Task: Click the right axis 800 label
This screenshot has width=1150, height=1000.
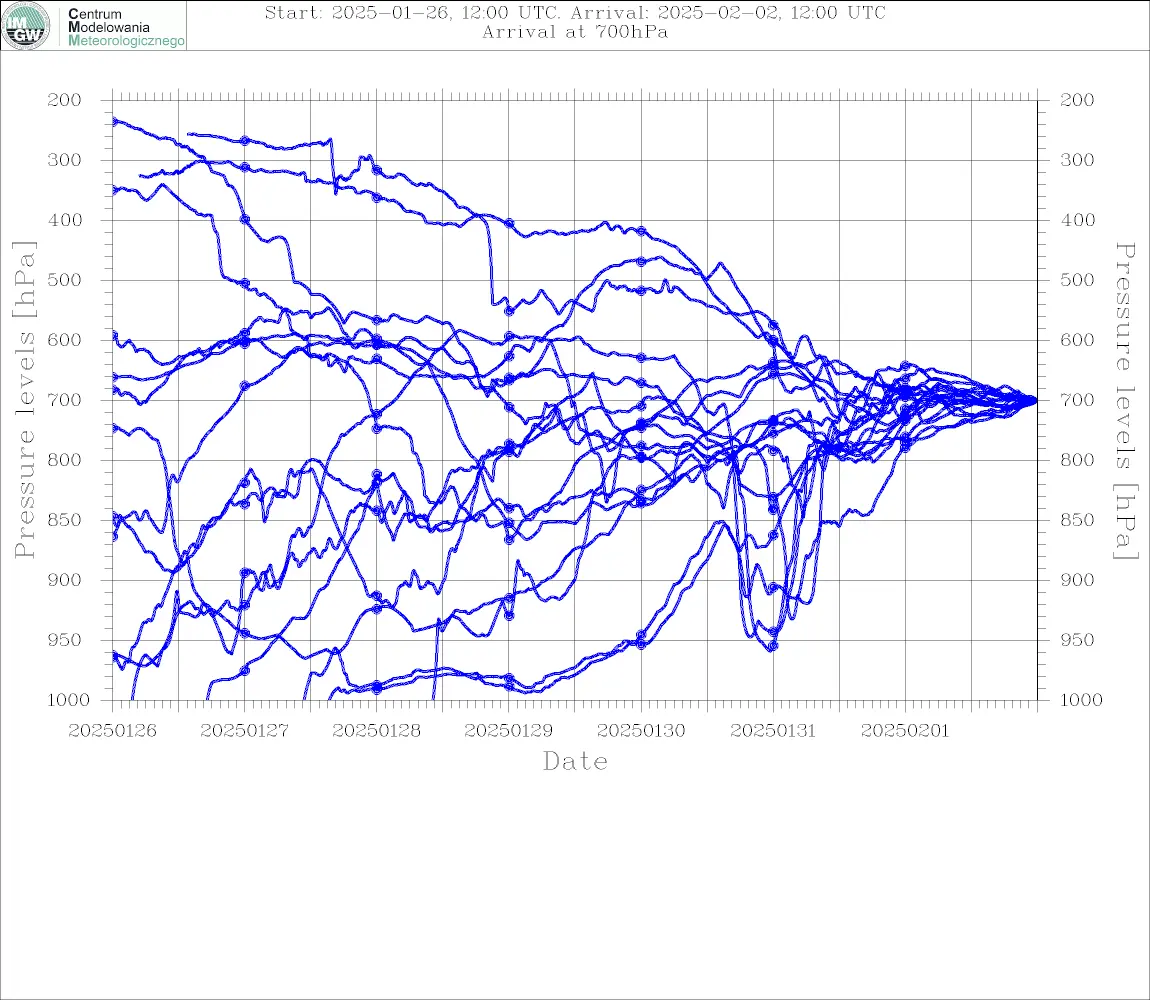Action: (x=1077, y=460)
